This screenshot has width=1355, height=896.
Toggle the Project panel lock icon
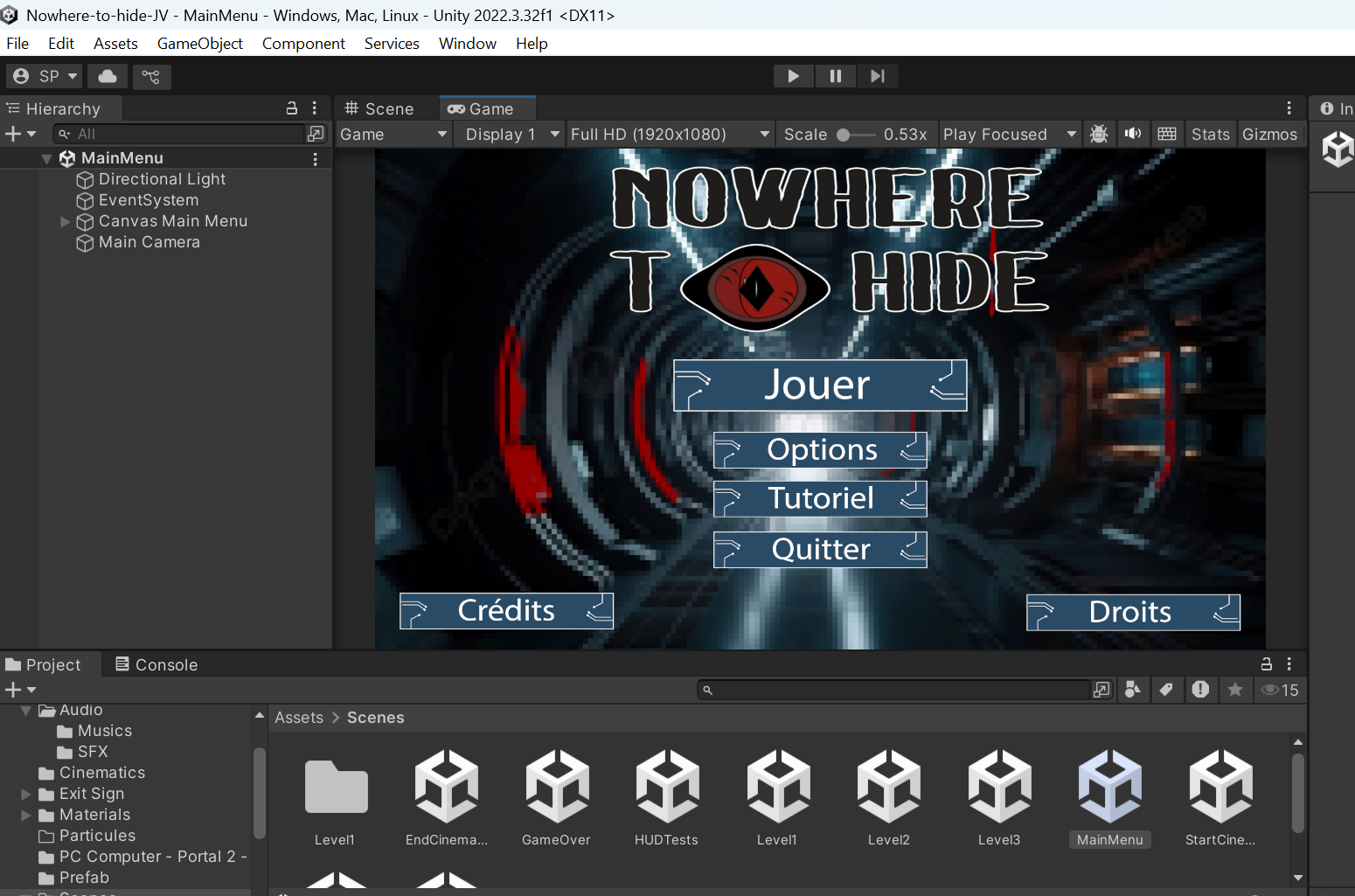point(1266,664)
